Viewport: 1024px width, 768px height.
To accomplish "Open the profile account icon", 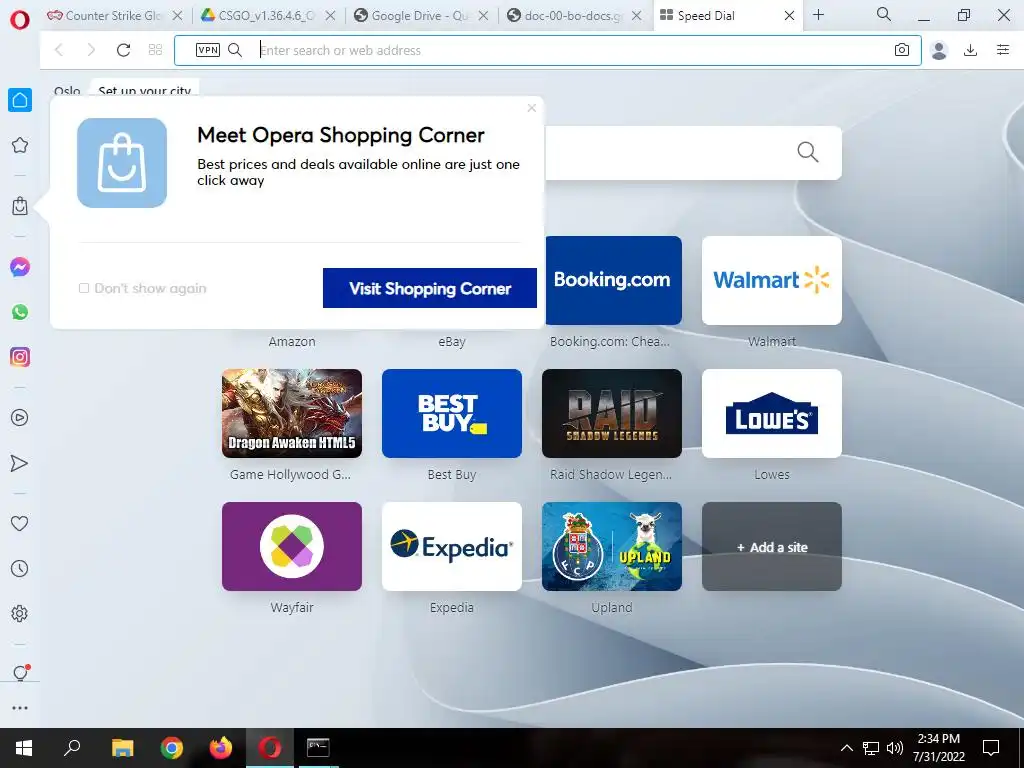I will 939,50.
